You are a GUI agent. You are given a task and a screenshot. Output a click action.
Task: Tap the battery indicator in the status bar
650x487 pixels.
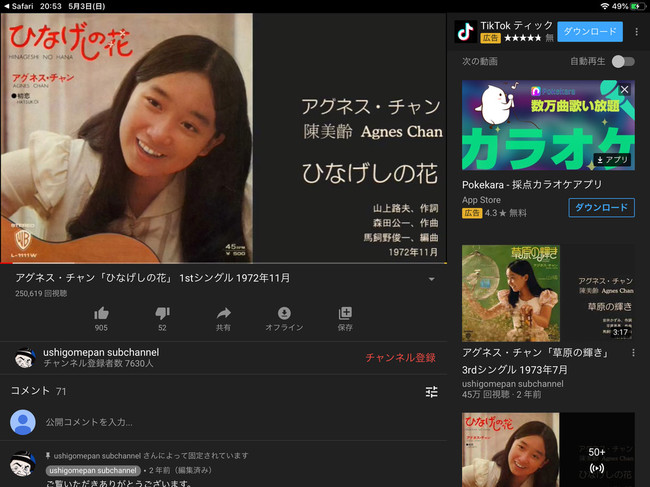637,6
